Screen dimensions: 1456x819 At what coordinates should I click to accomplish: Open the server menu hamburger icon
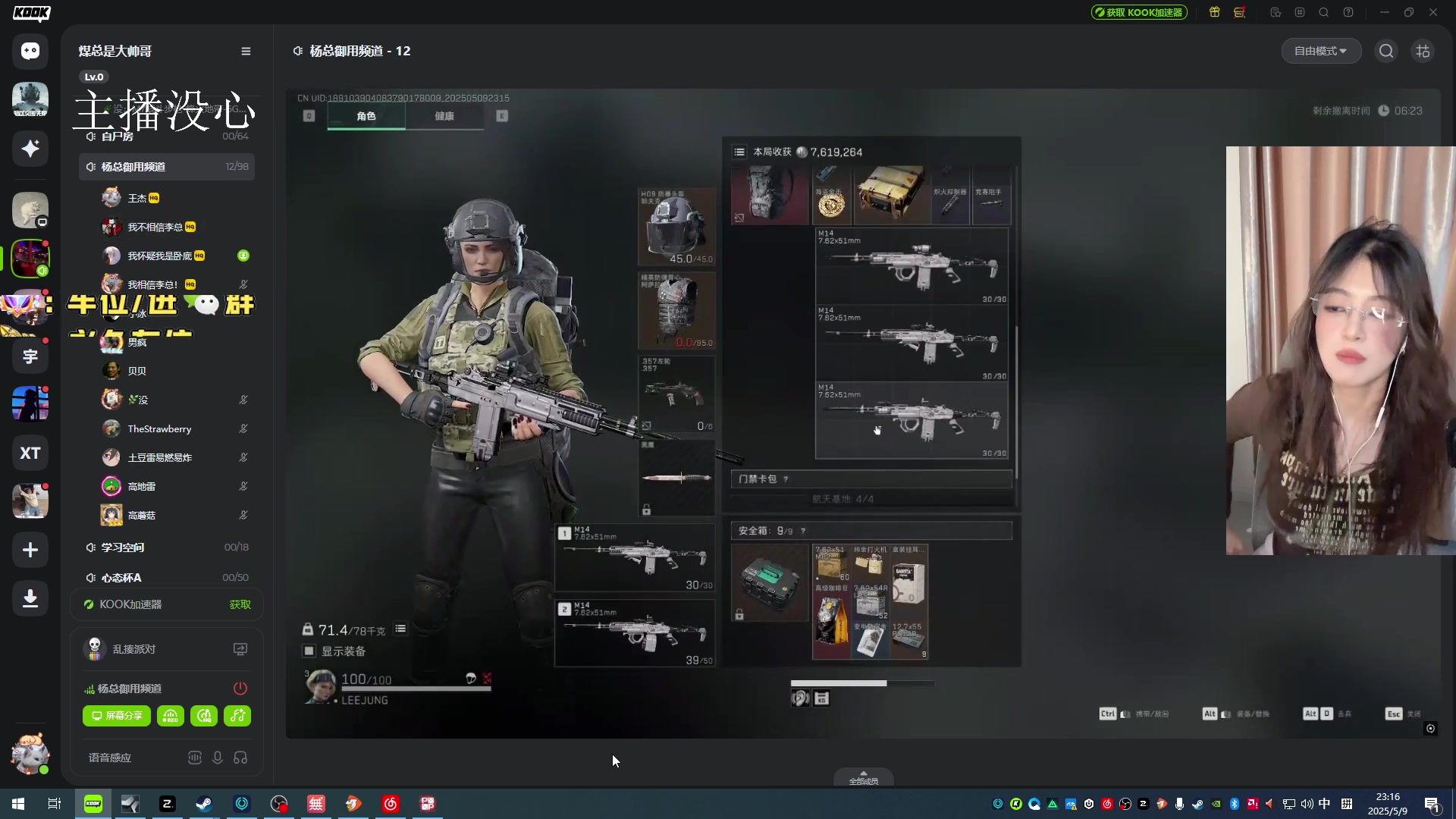(246, 51)
